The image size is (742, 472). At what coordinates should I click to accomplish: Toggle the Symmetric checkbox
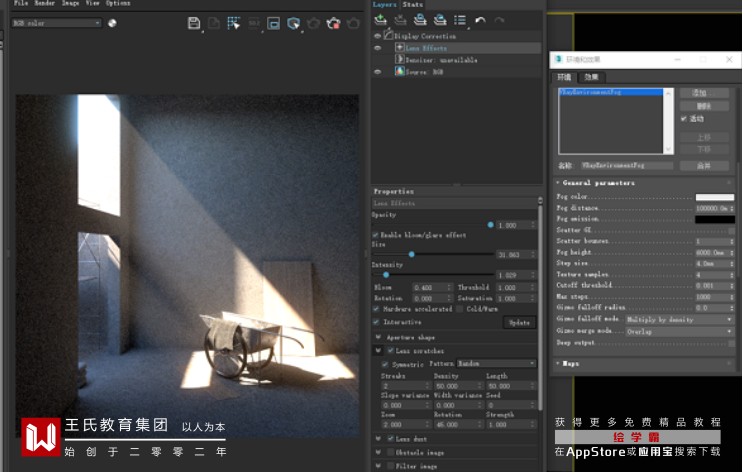[385, 364]
